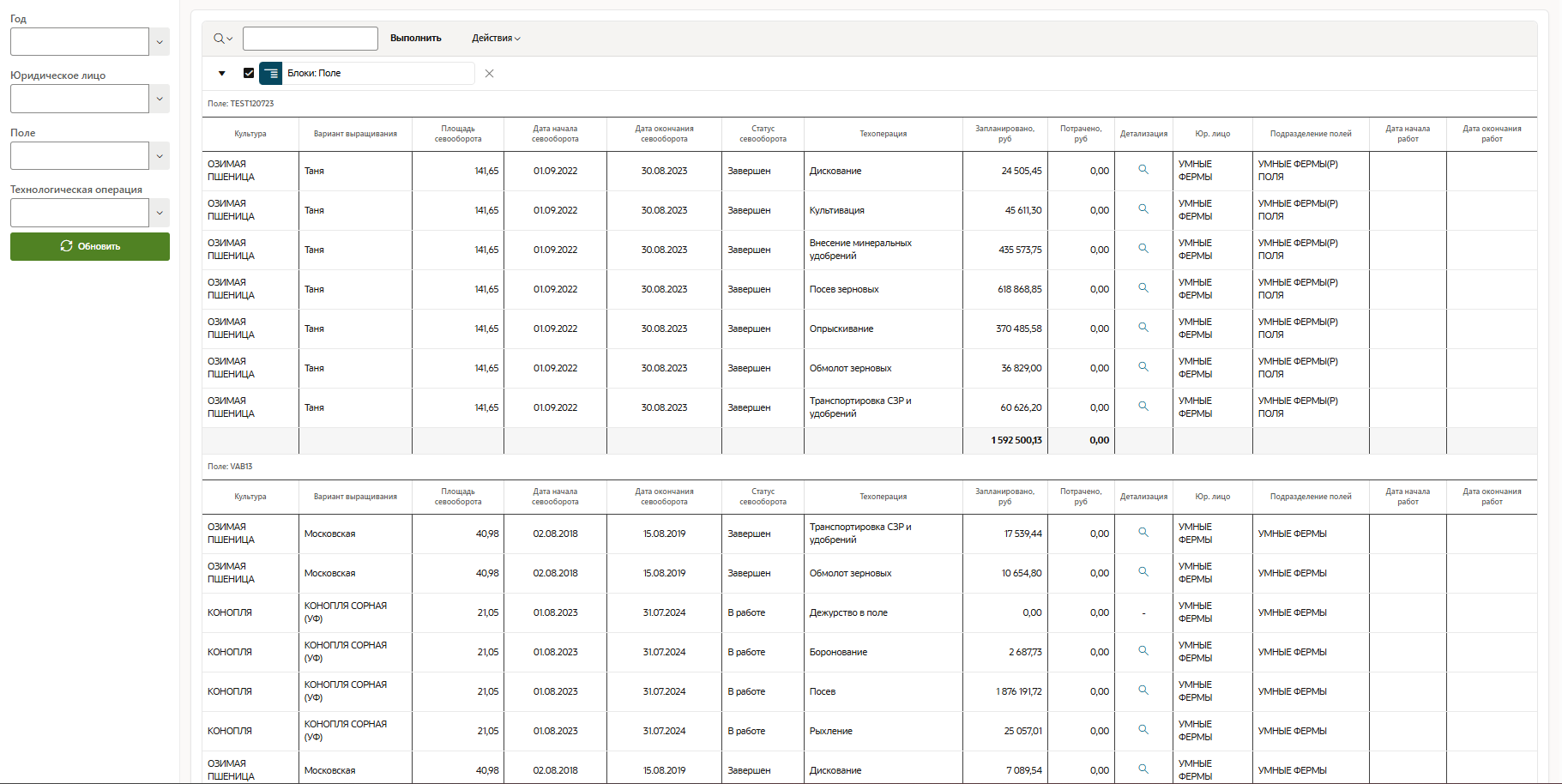Click Подразделение полей header in VAB13 table

click(1311, 497)
